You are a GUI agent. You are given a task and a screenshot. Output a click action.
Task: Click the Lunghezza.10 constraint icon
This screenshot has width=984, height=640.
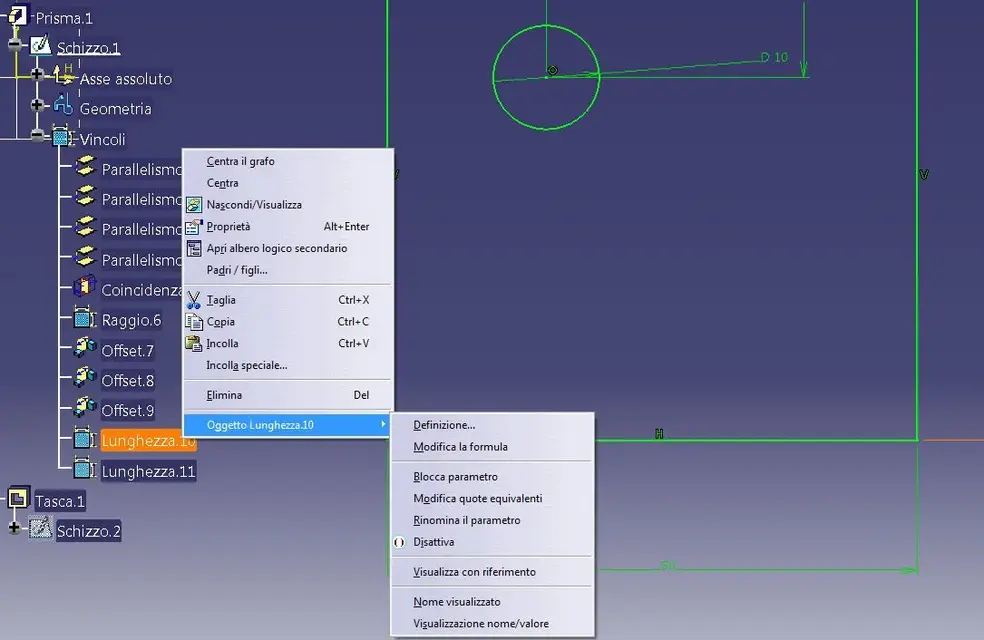(x=84, y=438)
